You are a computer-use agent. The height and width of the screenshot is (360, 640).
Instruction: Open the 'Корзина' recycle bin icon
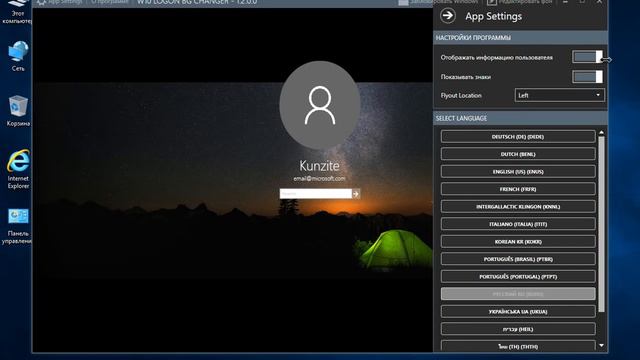[x=18, y=110]
